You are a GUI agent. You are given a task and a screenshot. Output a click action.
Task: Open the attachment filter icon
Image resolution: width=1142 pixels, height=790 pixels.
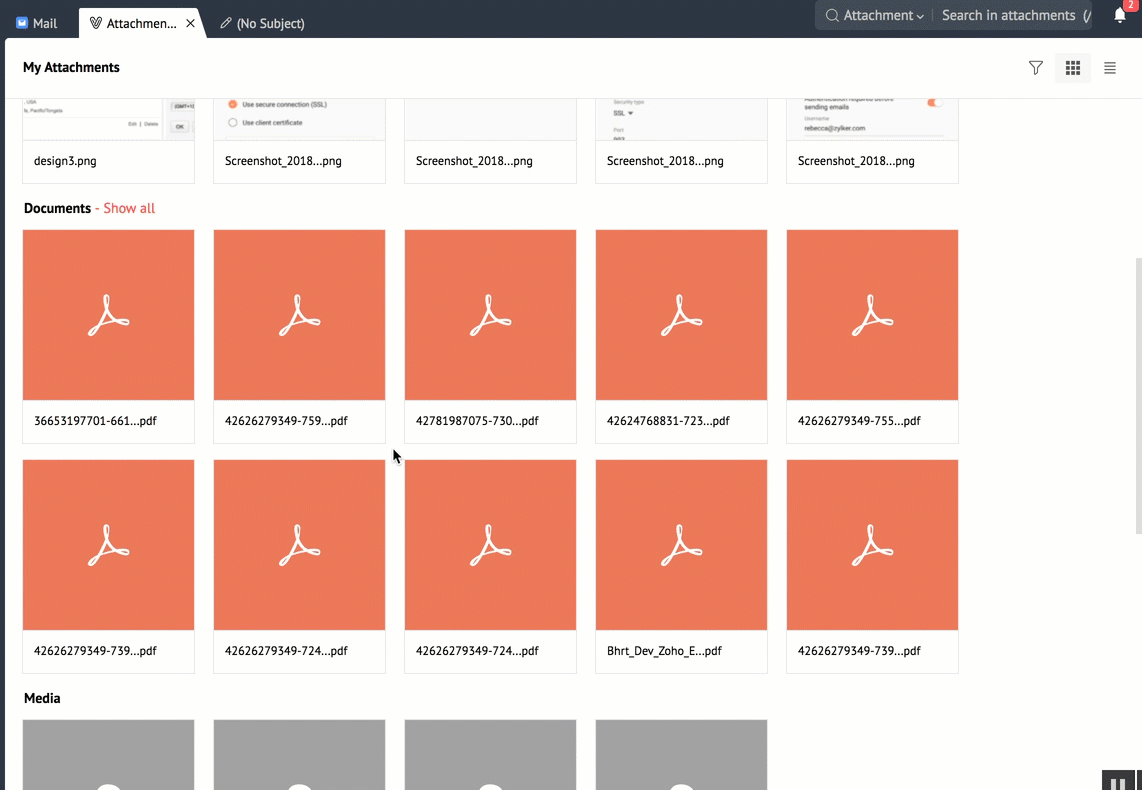1035,68
